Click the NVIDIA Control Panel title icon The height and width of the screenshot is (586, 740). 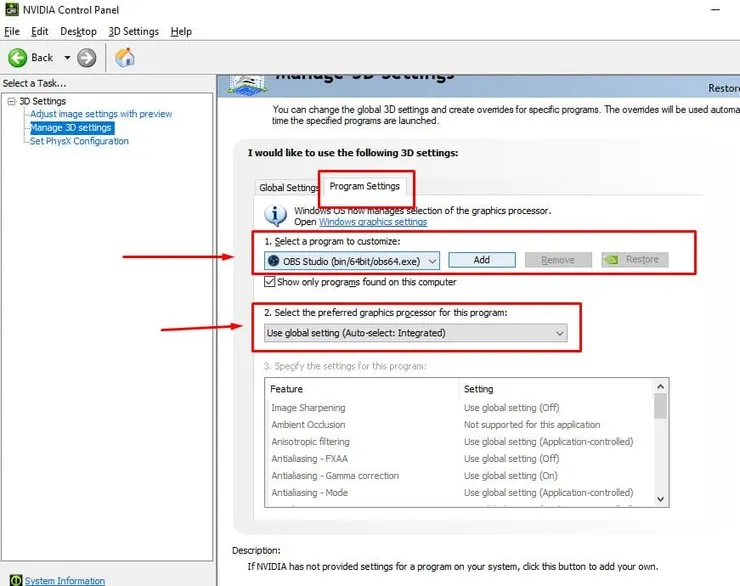pyautogui.click(x=12, y=9)
